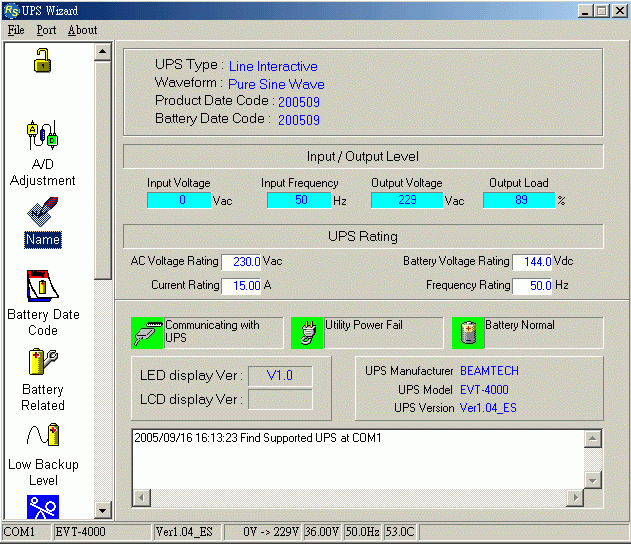This screenshot has width=631, height=544.
Task: Select the Name icon in sidebar
Action: (43, 214)
